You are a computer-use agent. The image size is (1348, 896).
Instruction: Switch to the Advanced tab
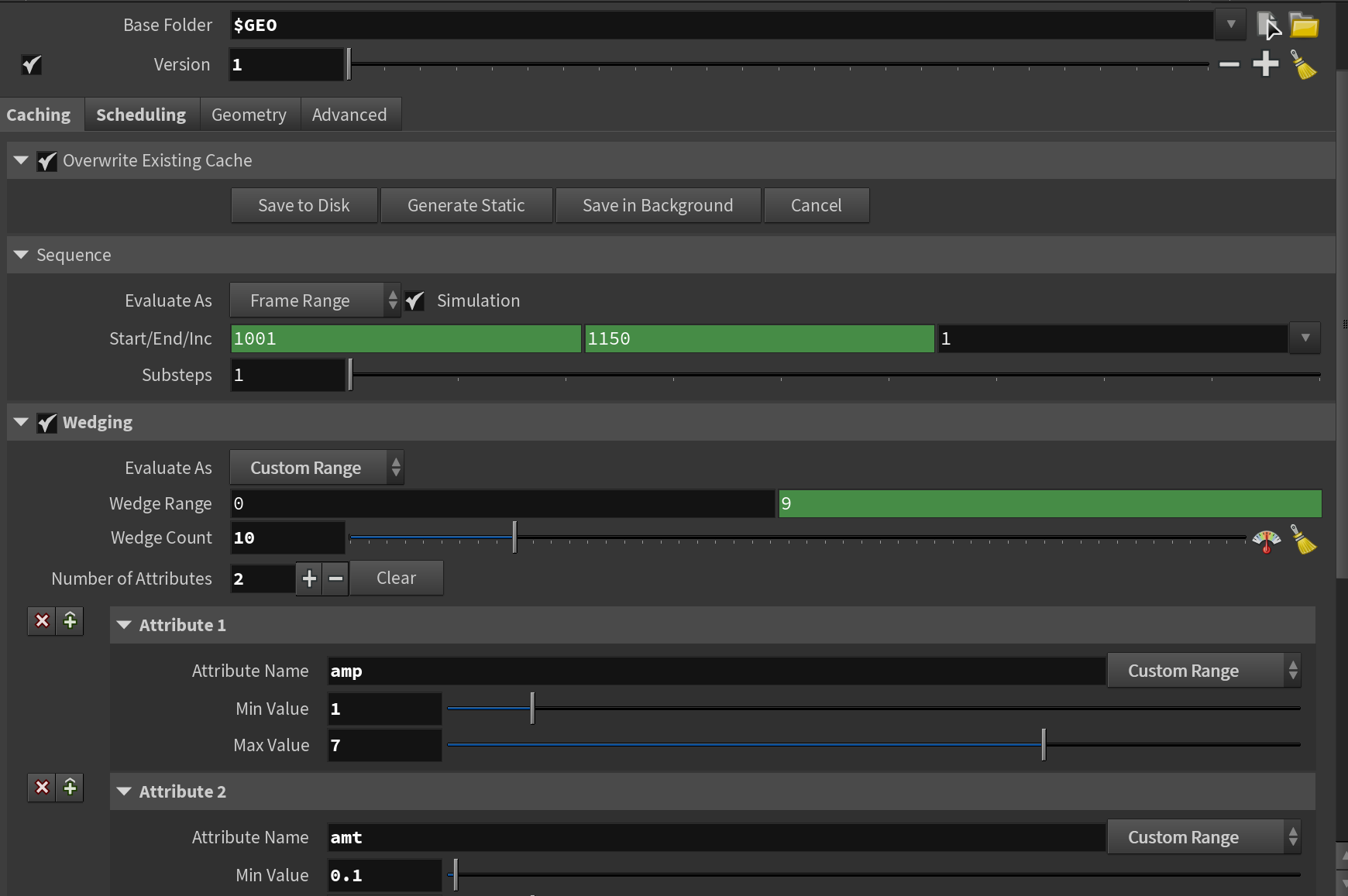tap(350, 115)
